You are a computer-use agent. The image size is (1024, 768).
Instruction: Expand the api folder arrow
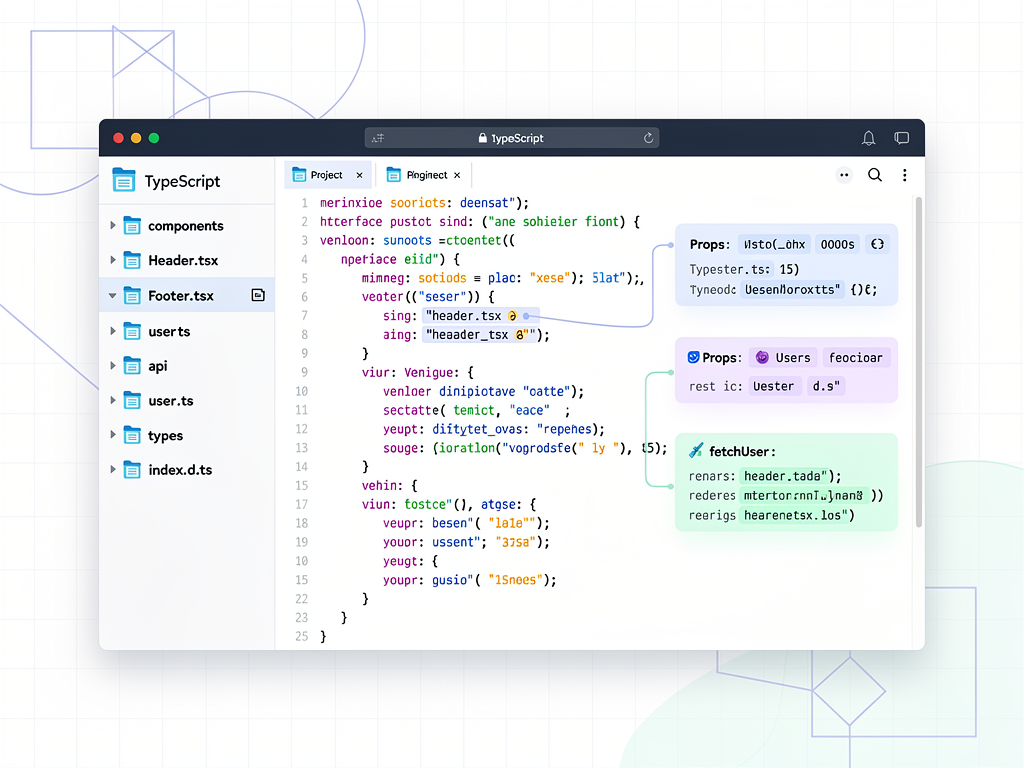click(112, 366)
